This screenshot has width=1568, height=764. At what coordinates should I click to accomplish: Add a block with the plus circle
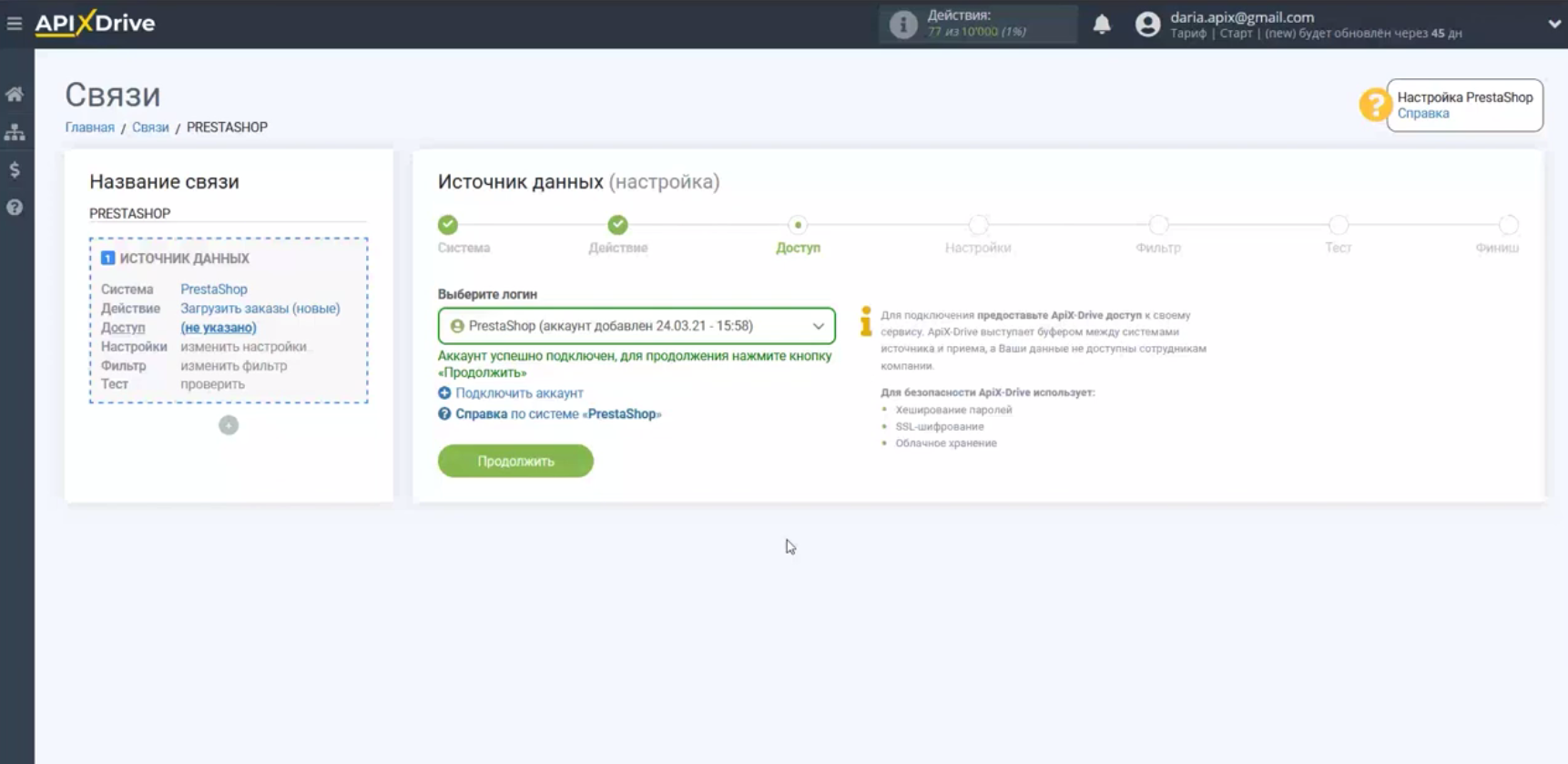pos(229,425)
